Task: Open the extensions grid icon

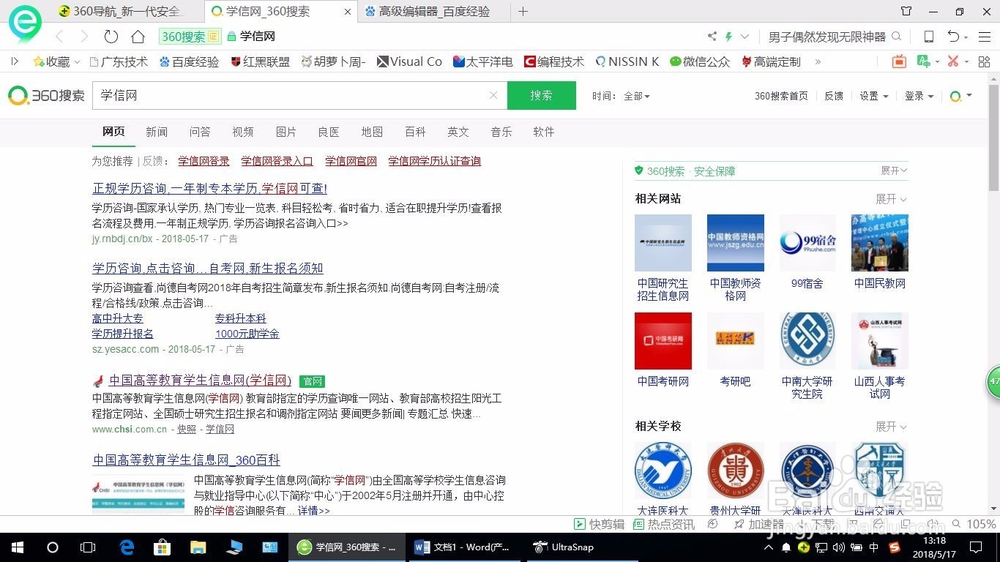Action: pyautogui.click(x=984, y=61)
